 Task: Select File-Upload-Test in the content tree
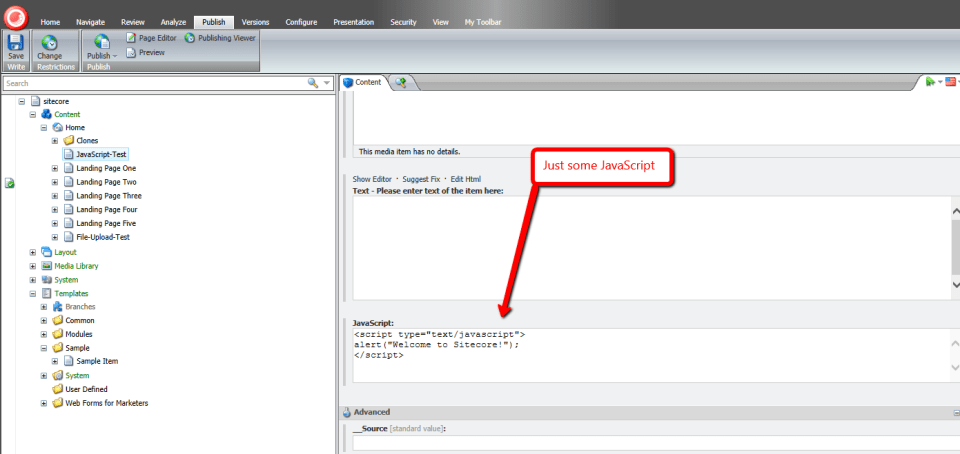click(103, 237)
